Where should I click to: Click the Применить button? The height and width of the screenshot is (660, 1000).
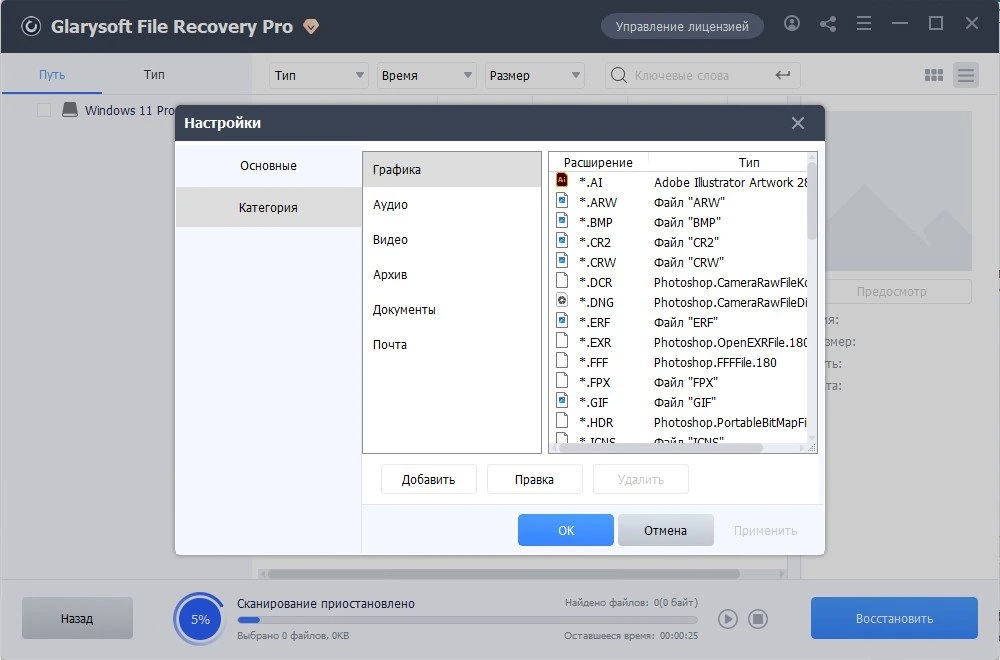(765, 531)
